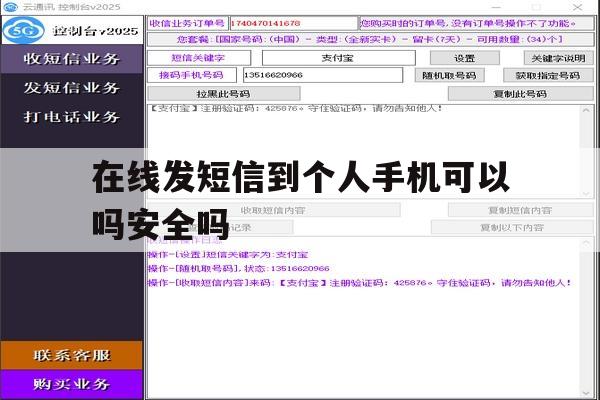Click the title bar app icon
600x400 pixels.
[x=10, y=7]
